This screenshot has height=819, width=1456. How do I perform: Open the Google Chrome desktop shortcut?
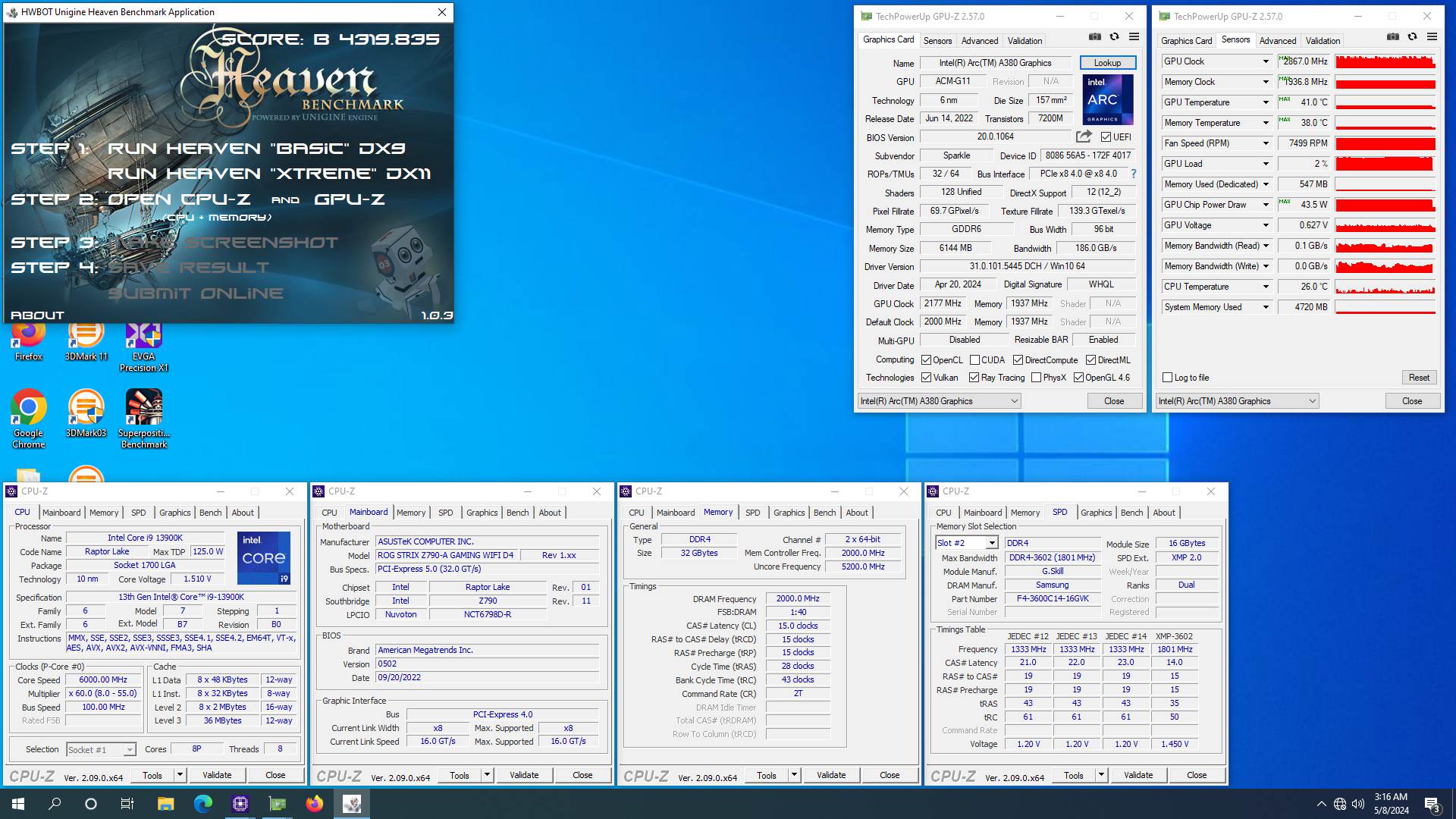28,419
